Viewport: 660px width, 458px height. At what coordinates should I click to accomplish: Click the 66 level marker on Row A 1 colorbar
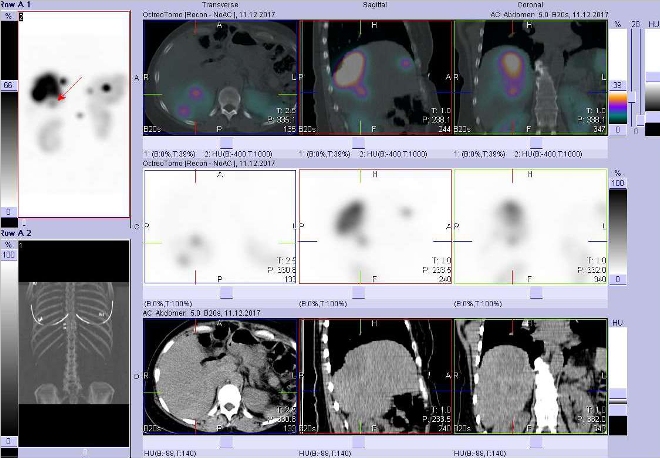(x=9, y=86)
